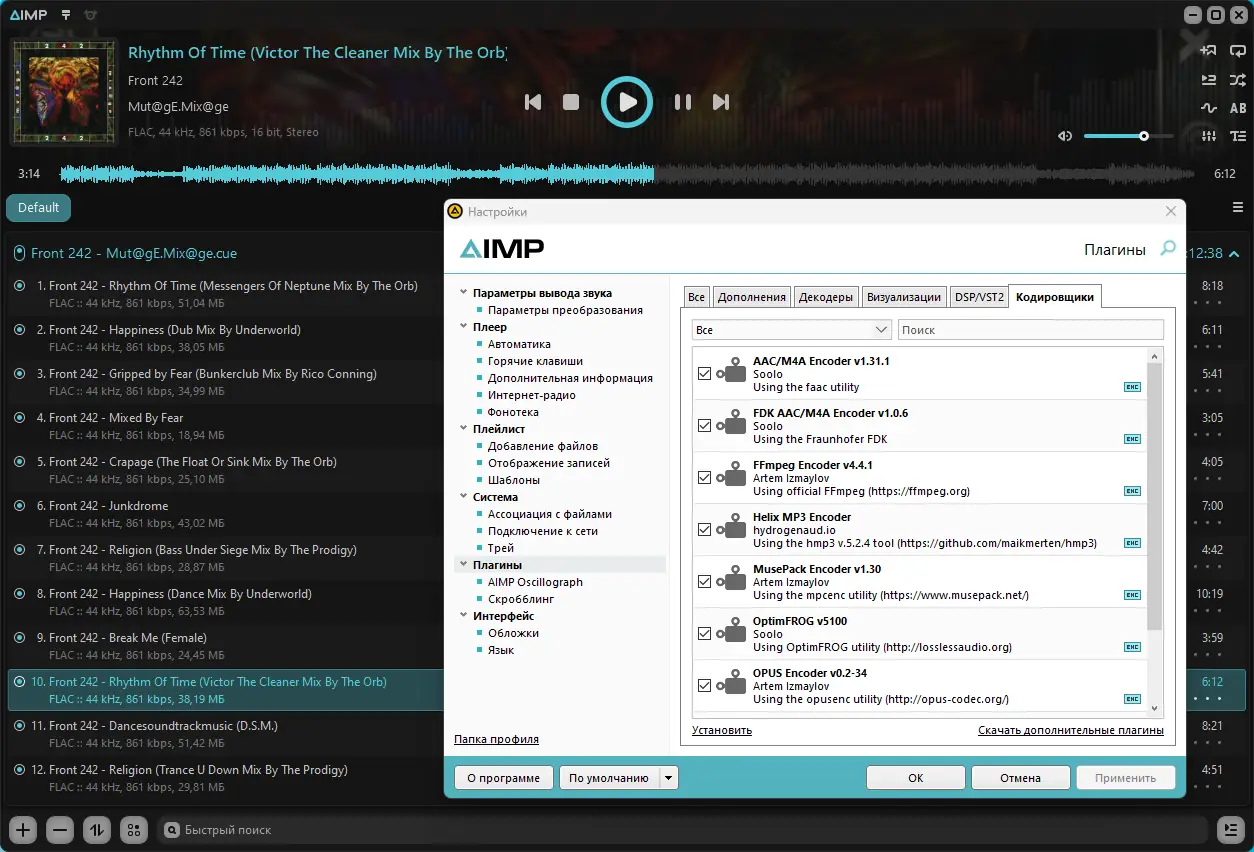Stop playback in AIMP player
This screenshot has width=1254, height=852.
coord(571,102)
